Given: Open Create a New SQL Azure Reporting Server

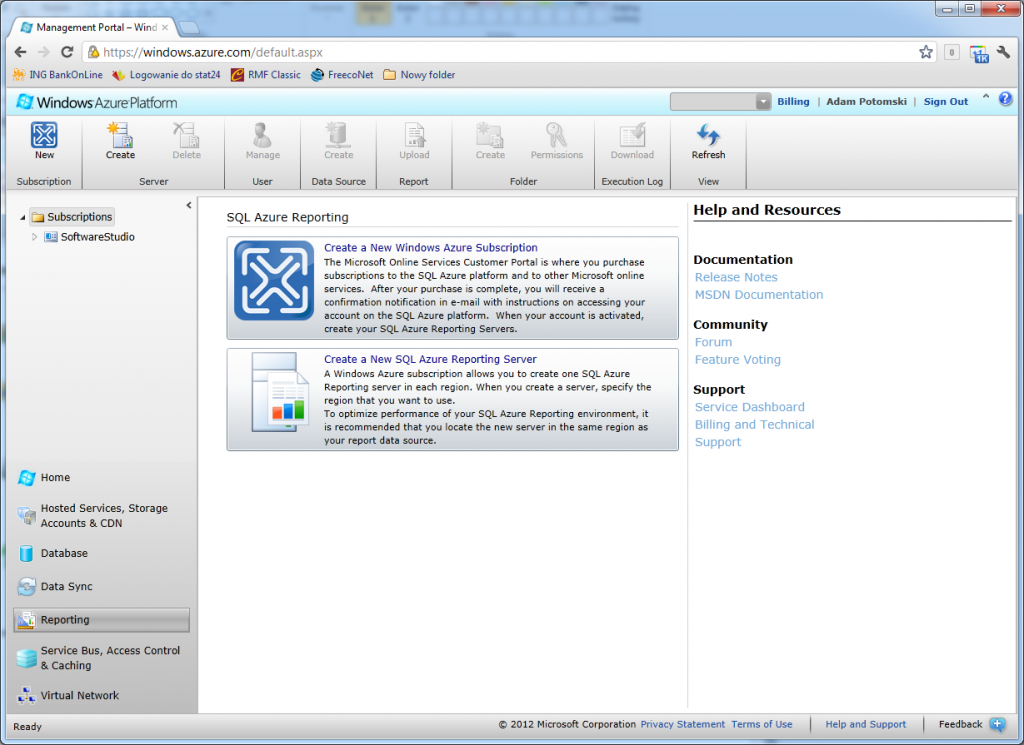Looking at the screenshot, I should pyautogui.click(x=430, y=359).
